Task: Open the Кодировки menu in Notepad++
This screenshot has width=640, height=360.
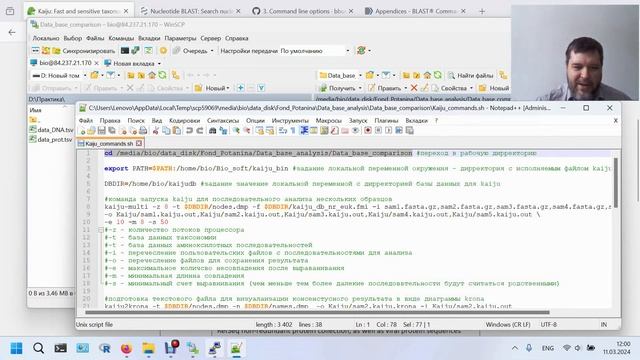Action: pyautogui.click(x=184, y=120)
